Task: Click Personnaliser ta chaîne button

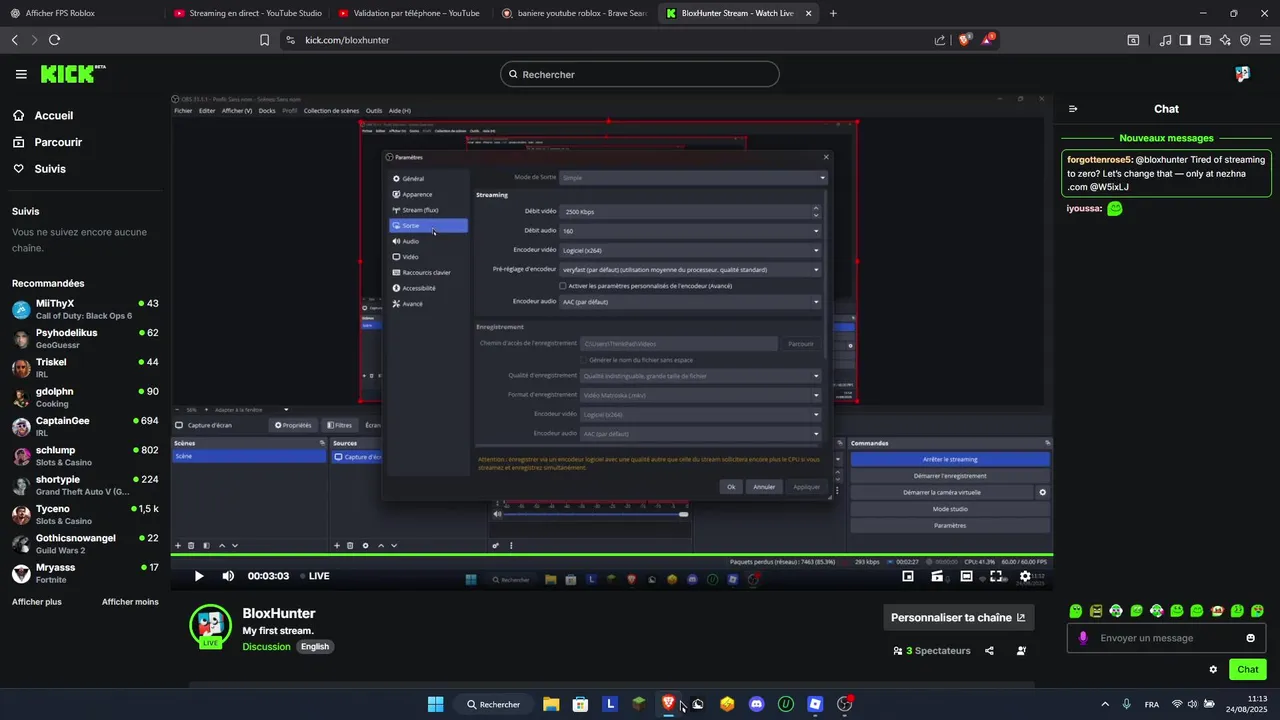Action: 958,617
